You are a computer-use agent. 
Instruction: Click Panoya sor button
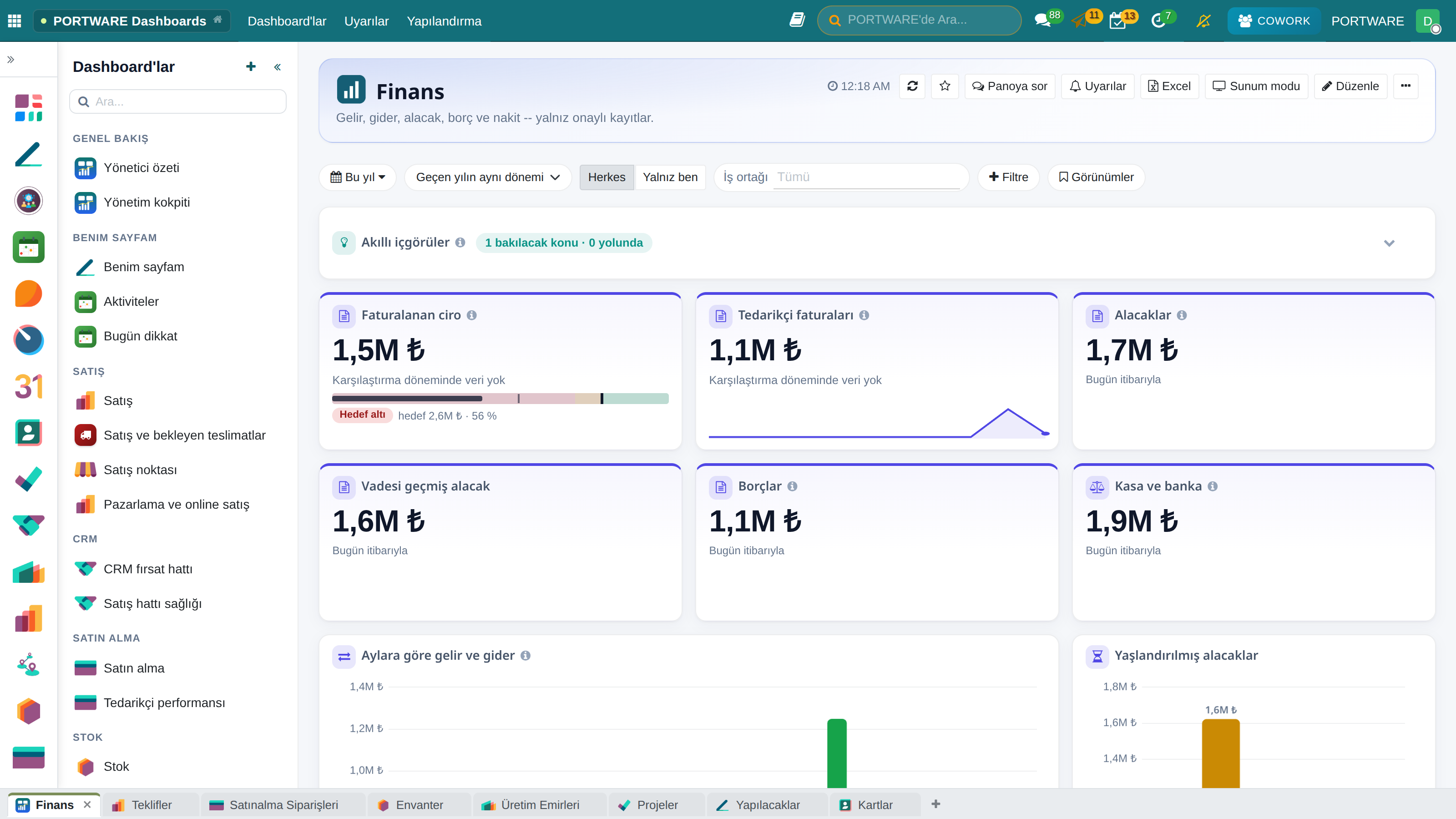pos(1010,86)
